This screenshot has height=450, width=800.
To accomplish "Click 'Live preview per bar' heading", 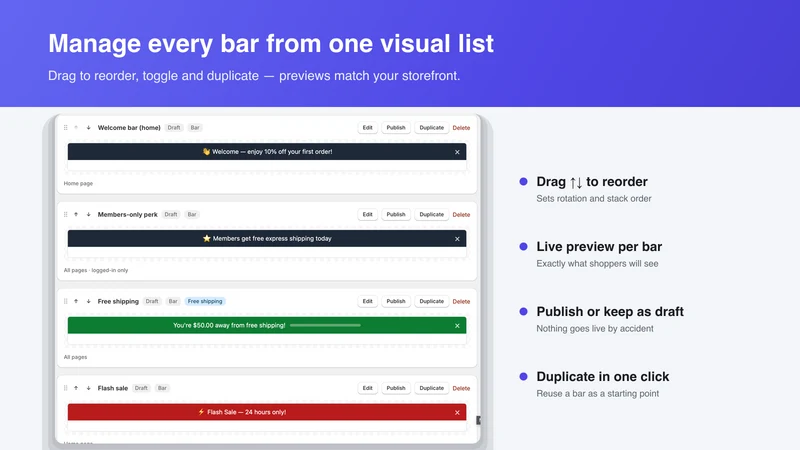I will (x=599, y=246).
